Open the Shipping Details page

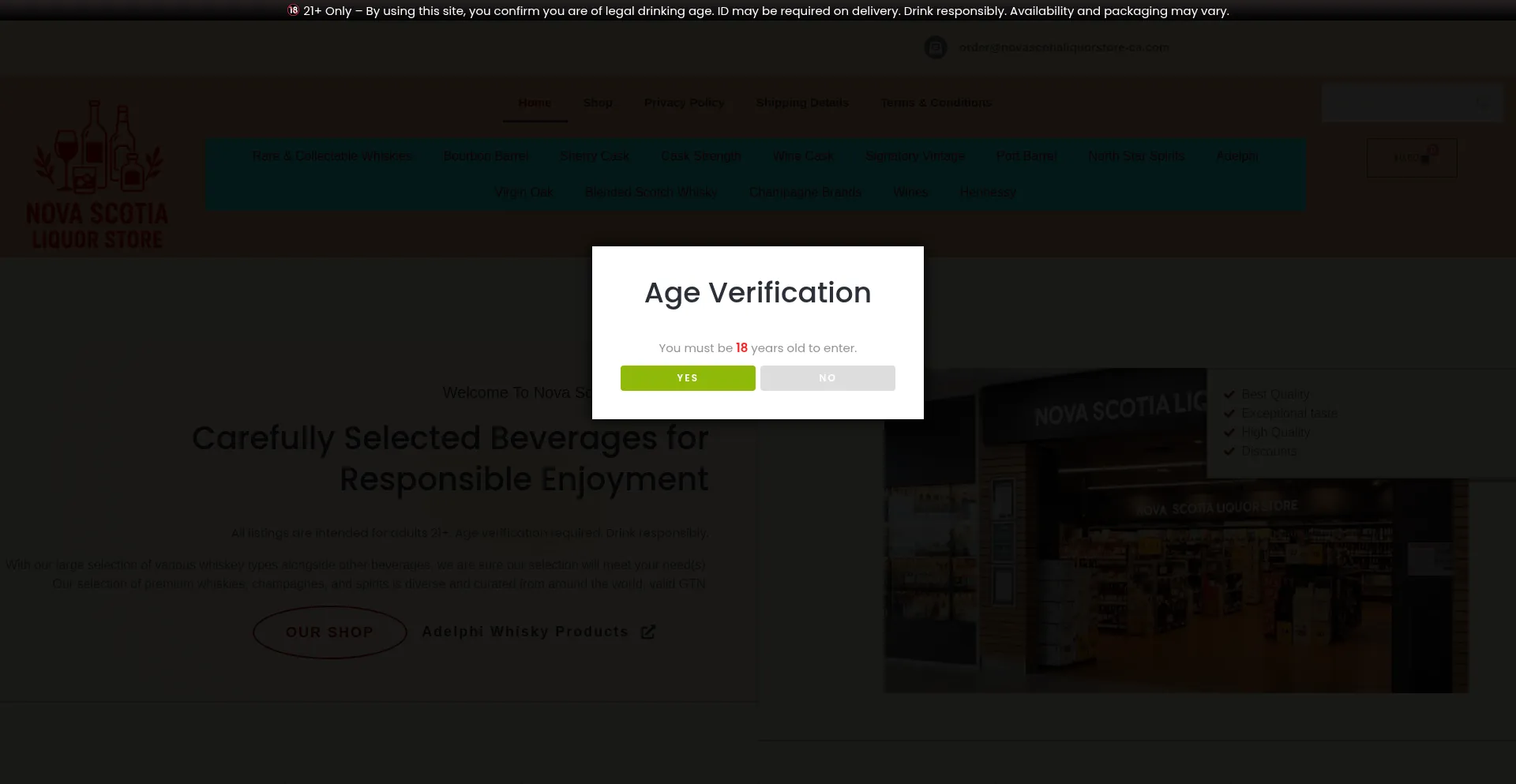pos(802,103)
